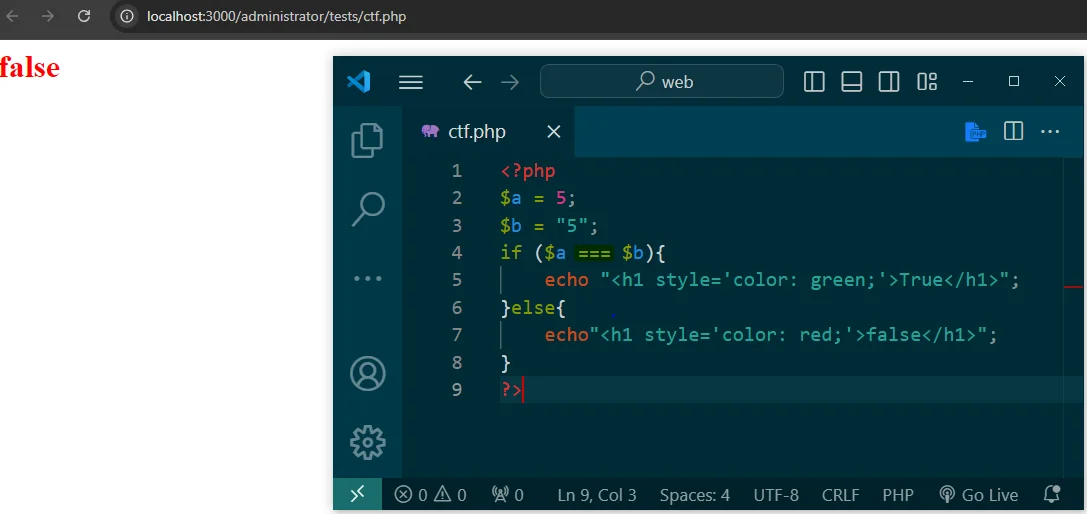Open the Explorer view in activity bar
This screenshot has height=514, width=1087.
click(367, 140)
